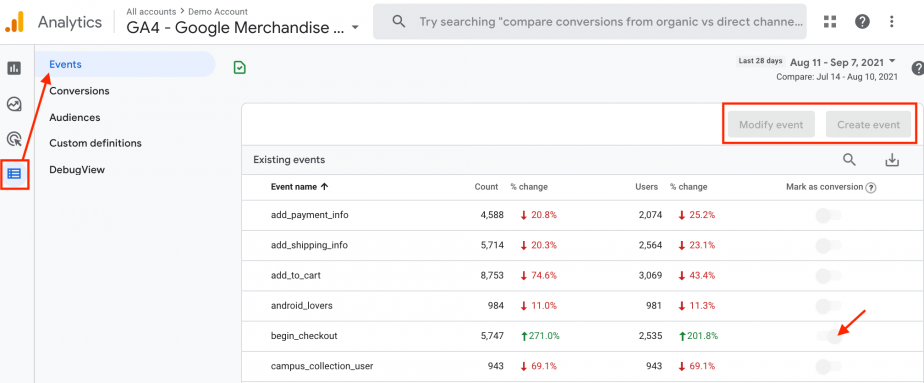This screenshot has height=383, width=924.
Task: Open the date range dropdown Aug 11 - Sep 7
Action: [843, 62]
